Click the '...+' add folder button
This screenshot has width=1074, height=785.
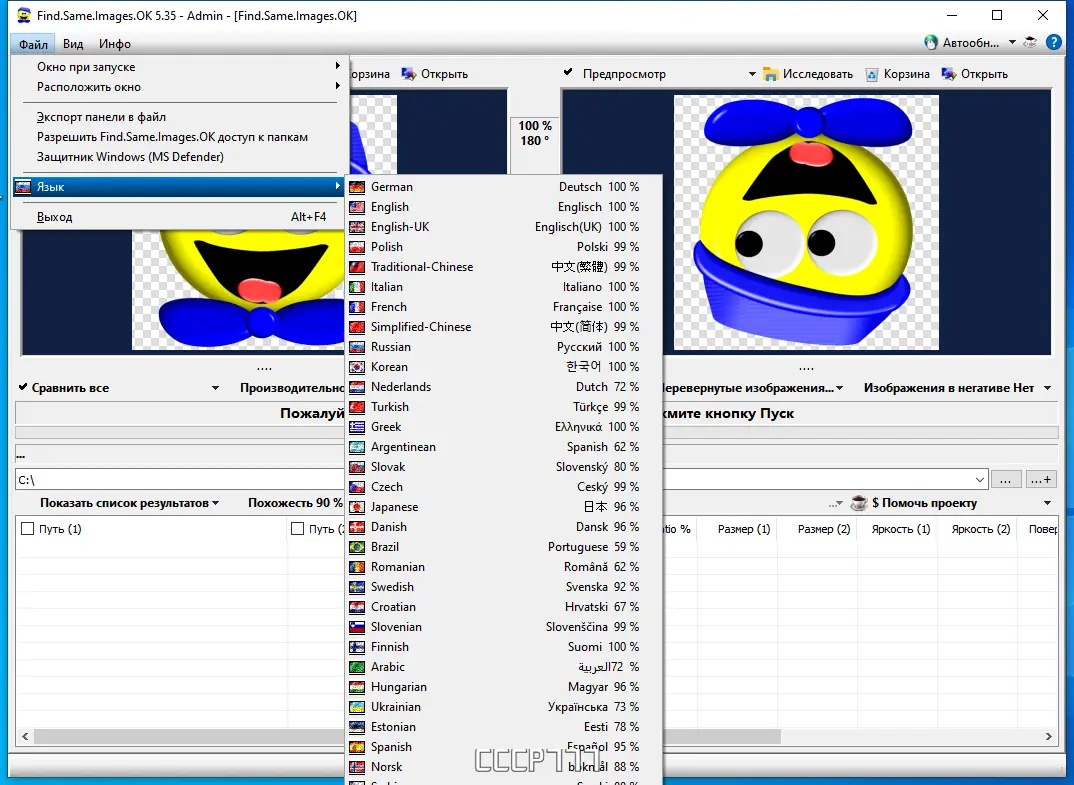coord(1040,479)
